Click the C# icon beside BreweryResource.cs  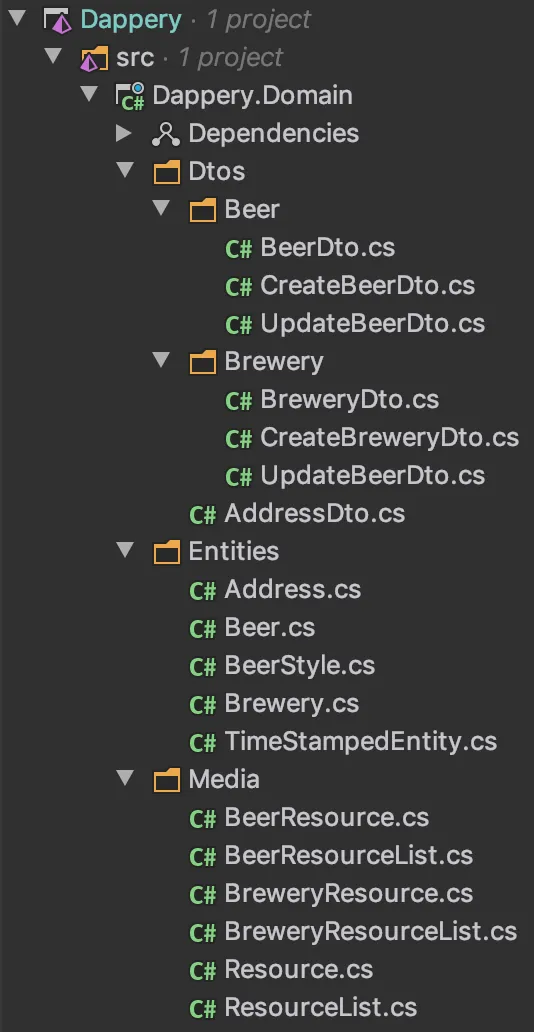(x=202, y=894)
